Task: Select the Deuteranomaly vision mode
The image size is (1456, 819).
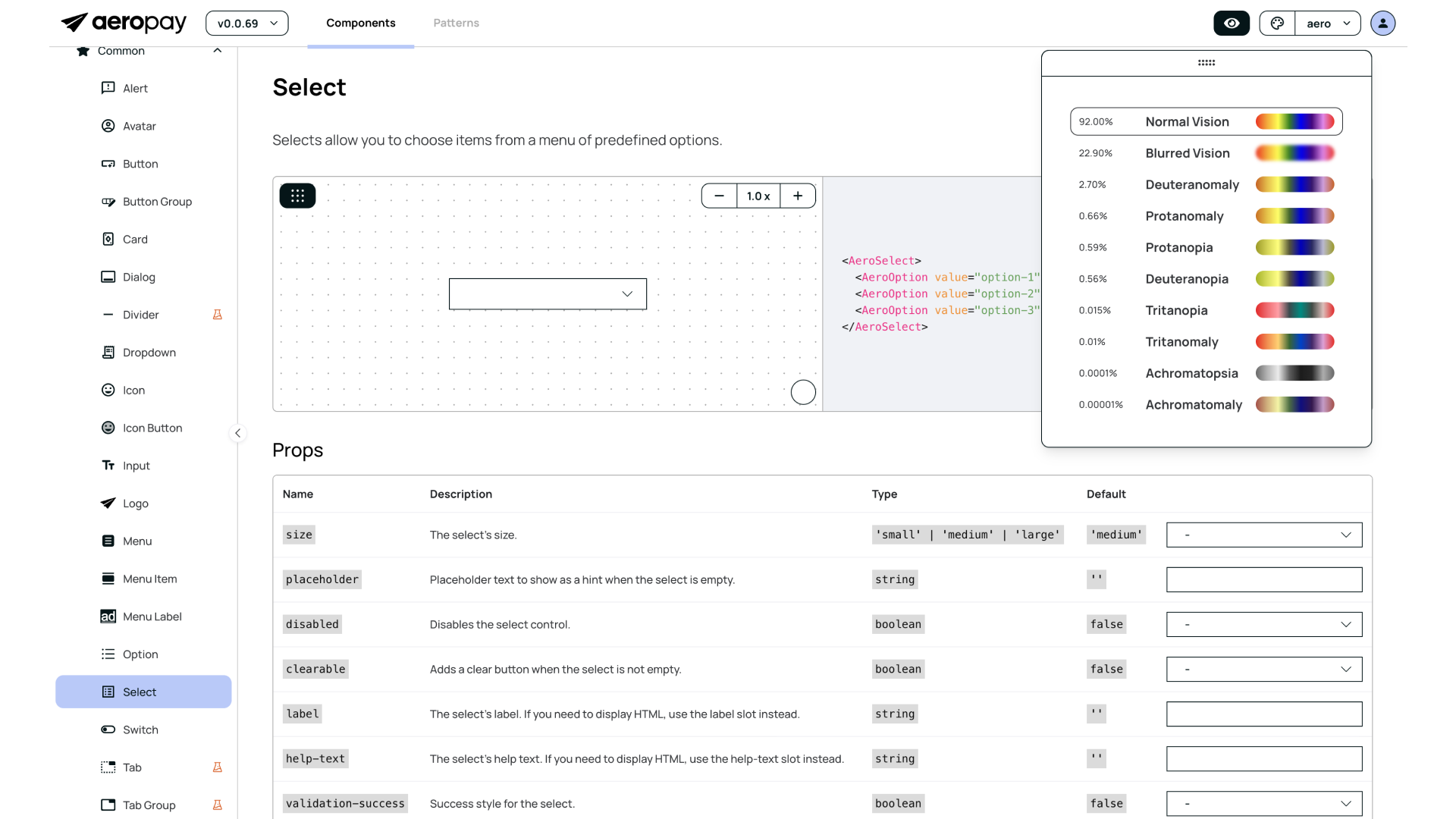Action: (x=1191, y=184)
